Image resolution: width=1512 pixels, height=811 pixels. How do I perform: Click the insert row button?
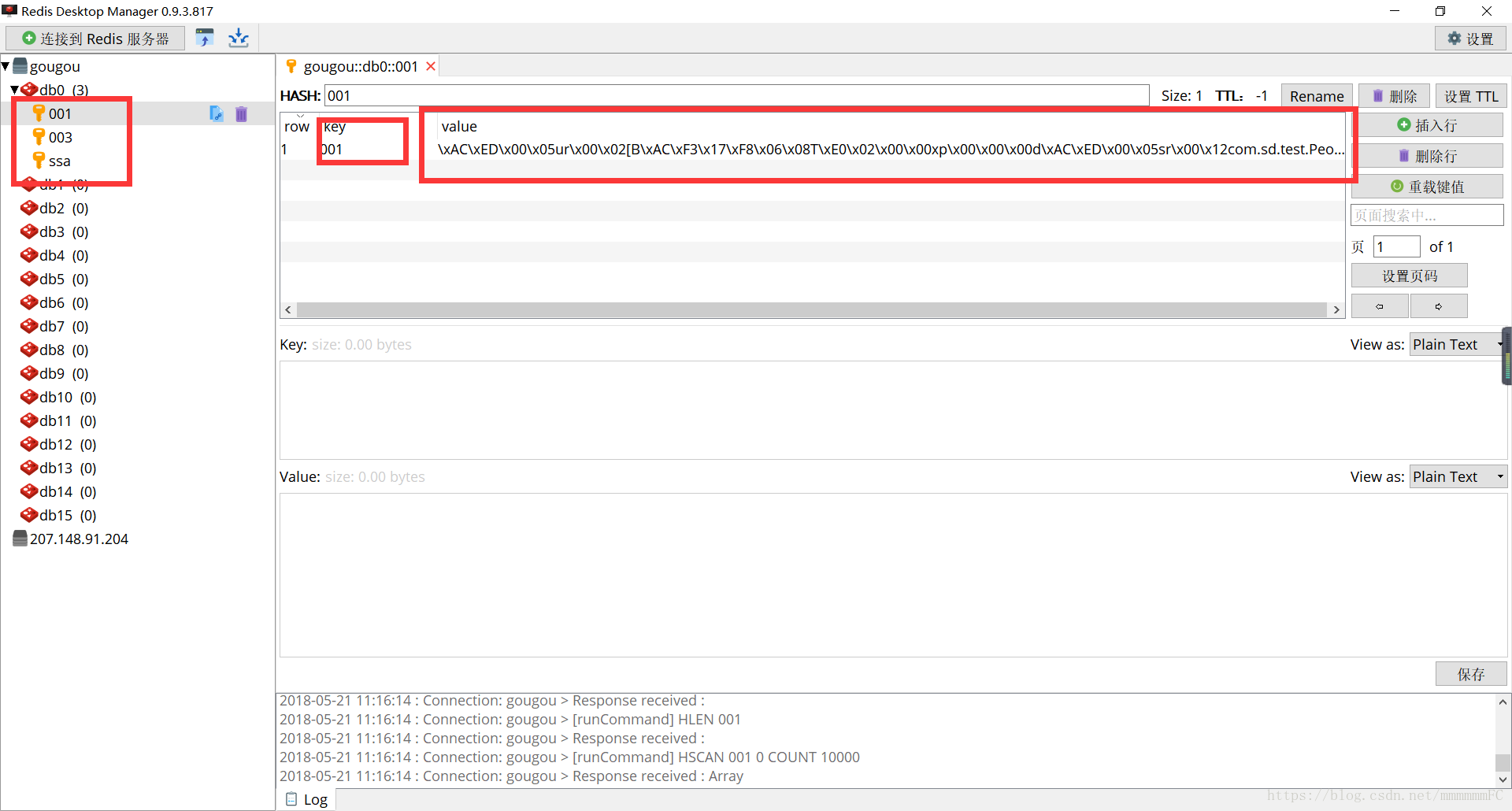pyautogui.click(x=1427, y=125)
